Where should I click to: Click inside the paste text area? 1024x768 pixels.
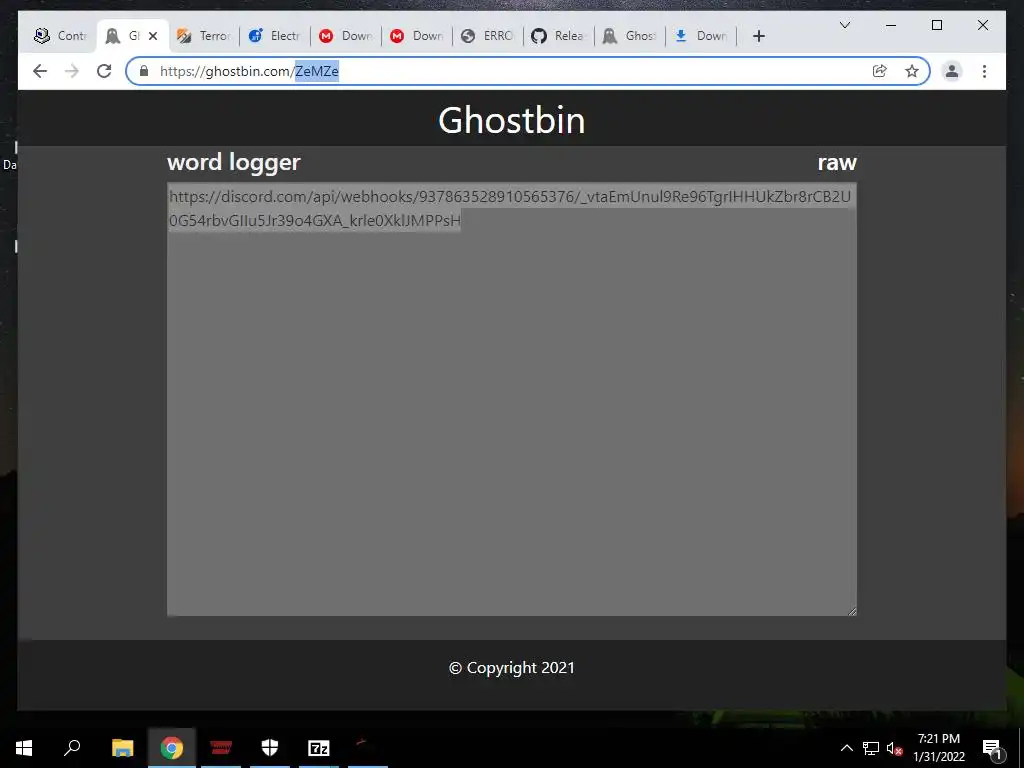coord(512,399)
